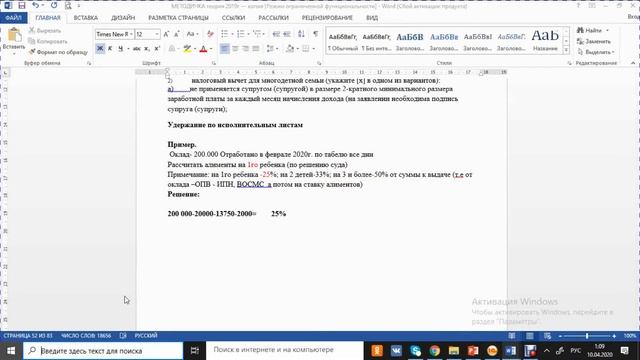
Task: Create a bulleted list
Action: (224, 34)
